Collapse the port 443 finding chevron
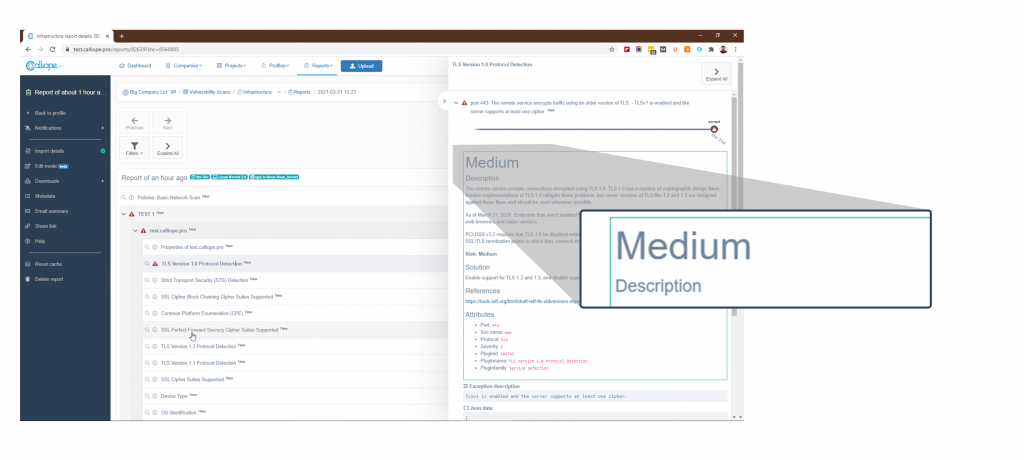This screenshot has width=1024, height=460. coord(456,103)
